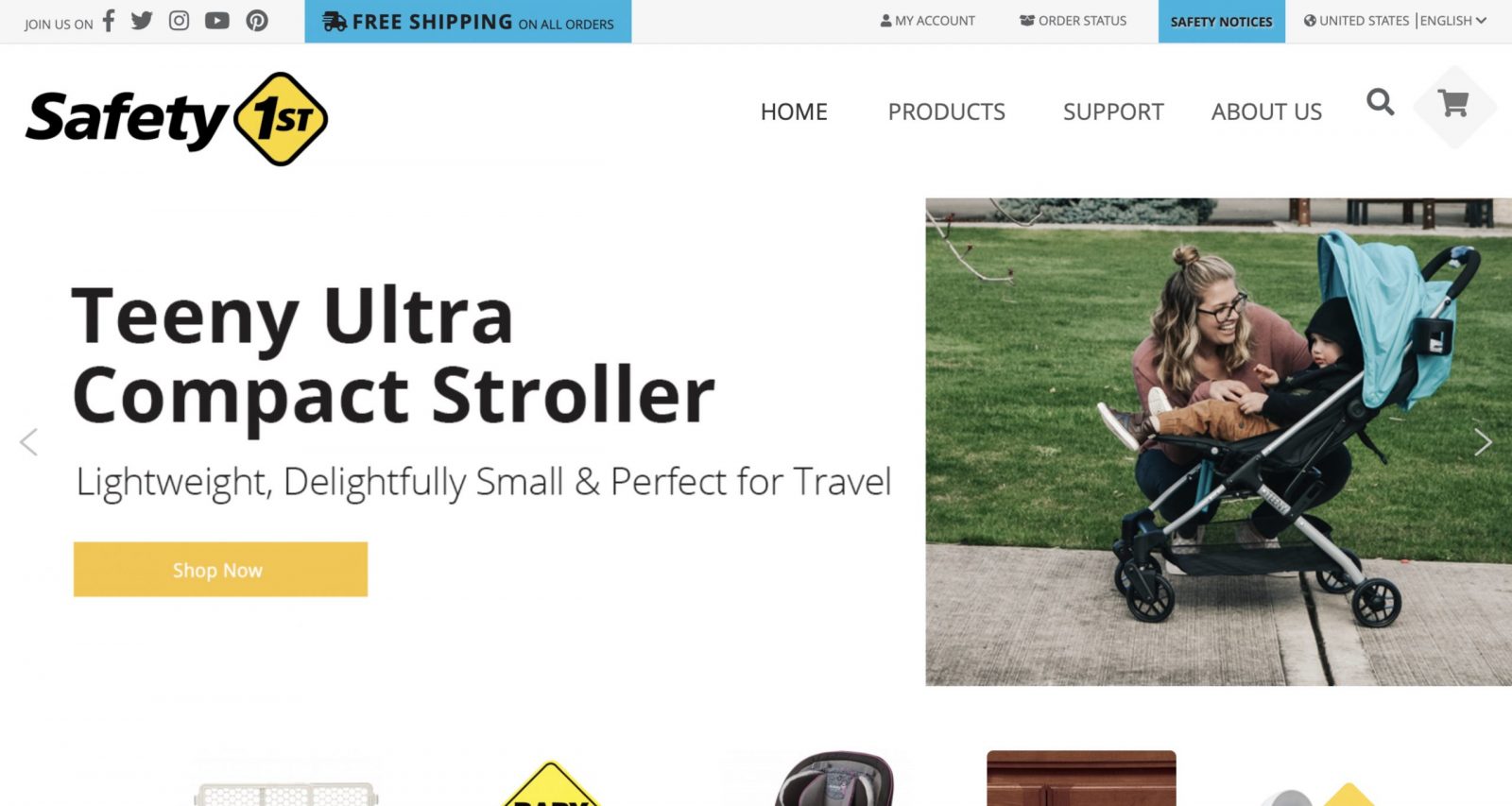1512x806 pixels.
Task: Advance to next carousel slide arrow
Action: pyautogui.click(x=1483, y=441)
